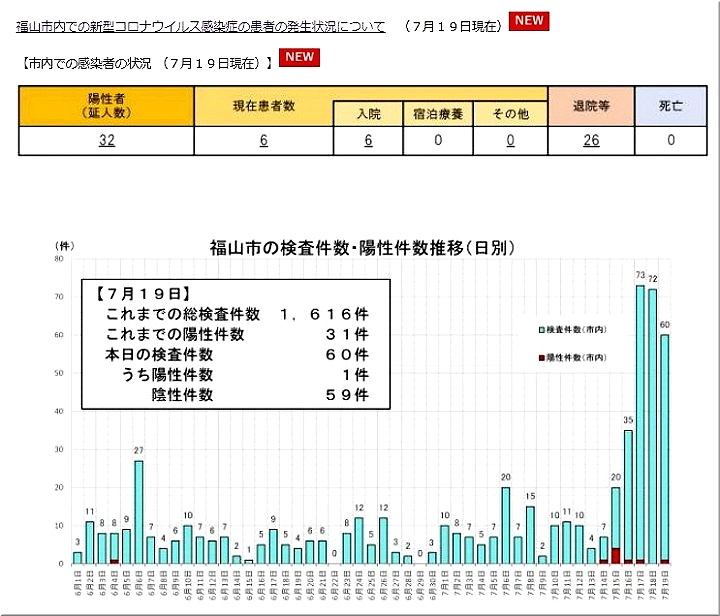720x616 pixels.
Task: Click the NEW badge after 市内での感染者の状況
Action: (x=299, y=58)
